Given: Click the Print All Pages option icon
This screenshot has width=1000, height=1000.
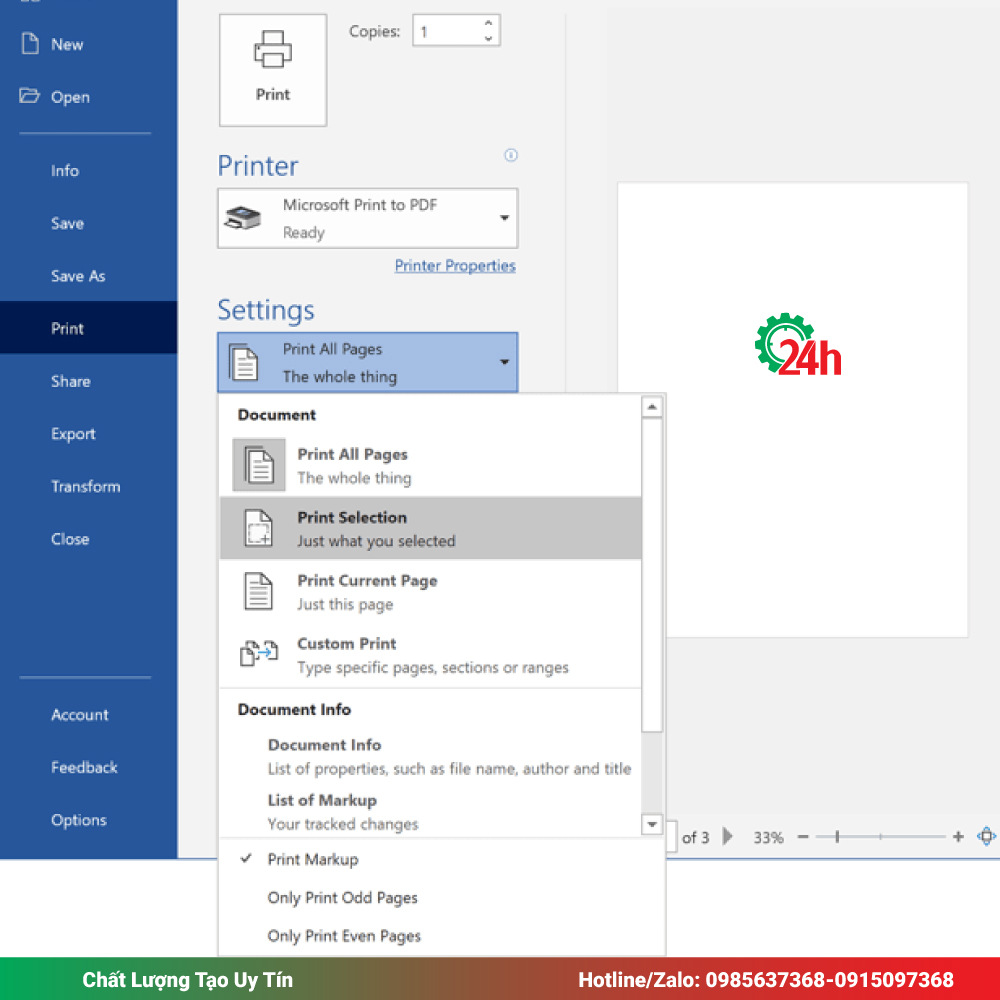Looking at the screenshot, I should pyautogui.click(x=259, y=465).
